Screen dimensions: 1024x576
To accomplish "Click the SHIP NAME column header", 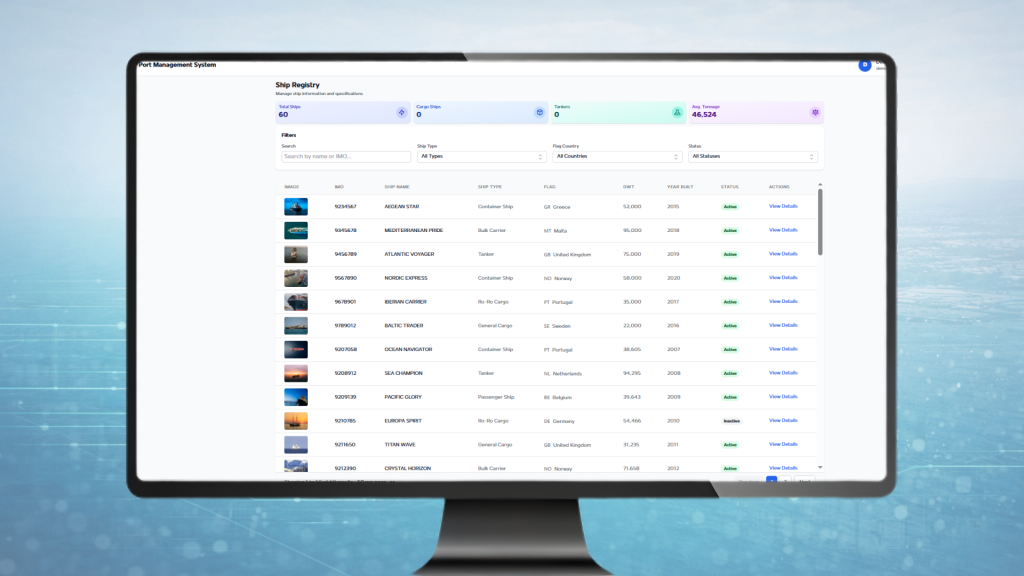I will tap(397, 187).
